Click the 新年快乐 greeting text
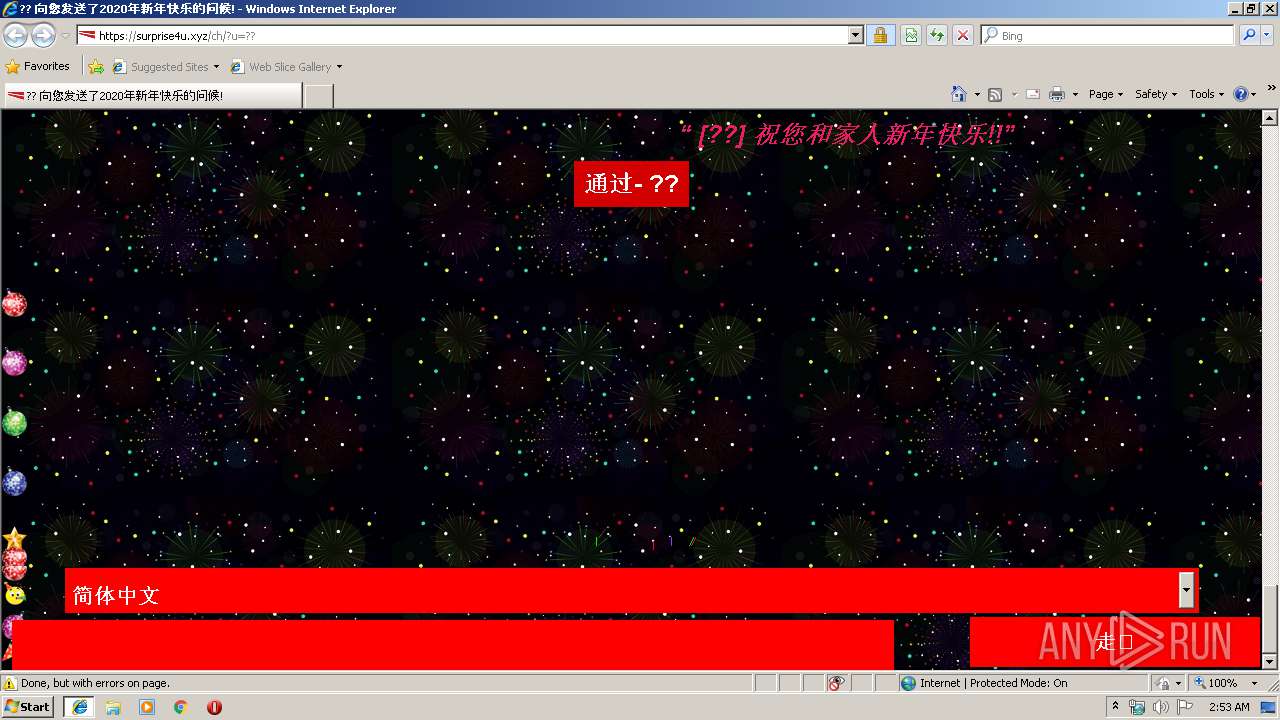Screen dimensions: 1280x720 coord(848,134)
